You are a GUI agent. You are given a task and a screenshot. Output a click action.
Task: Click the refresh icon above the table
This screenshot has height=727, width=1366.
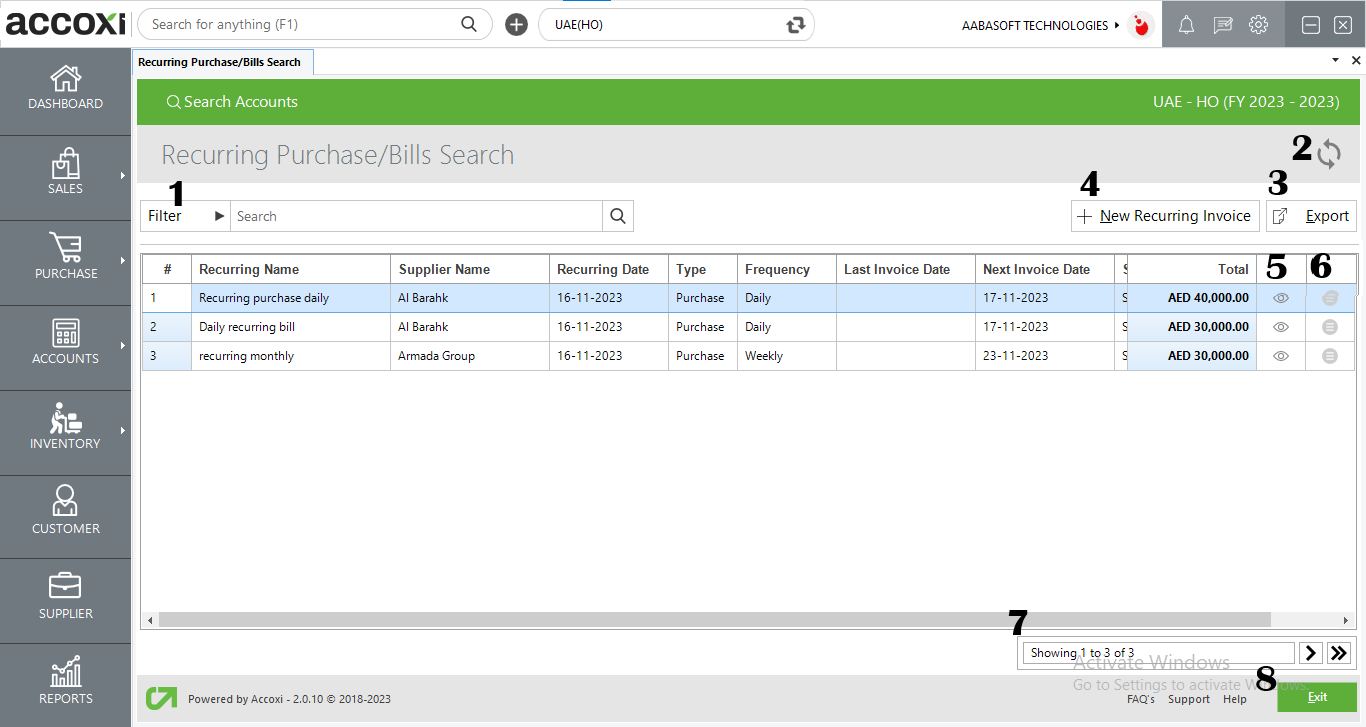[1330, 154]
